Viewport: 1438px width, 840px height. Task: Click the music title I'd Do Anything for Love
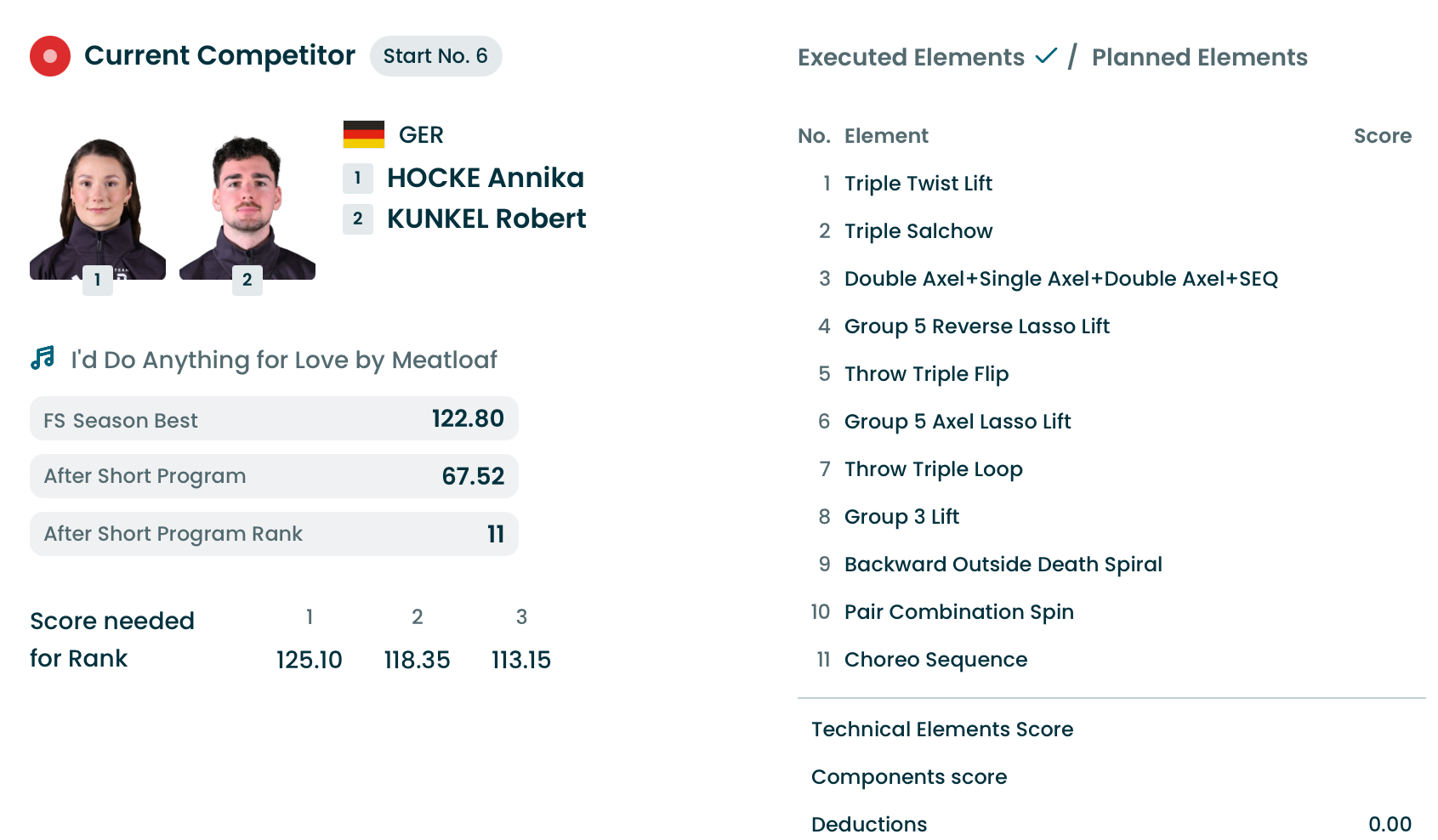click(284, 360)
